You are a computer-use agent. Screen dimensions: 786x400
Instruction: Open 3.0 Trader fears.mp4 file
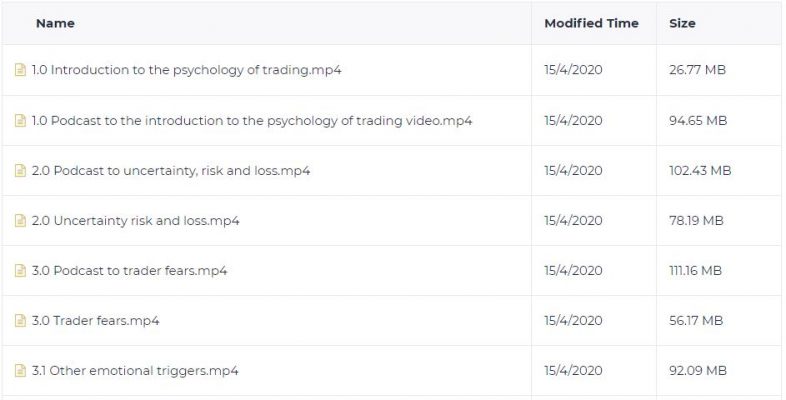[95, 320]
